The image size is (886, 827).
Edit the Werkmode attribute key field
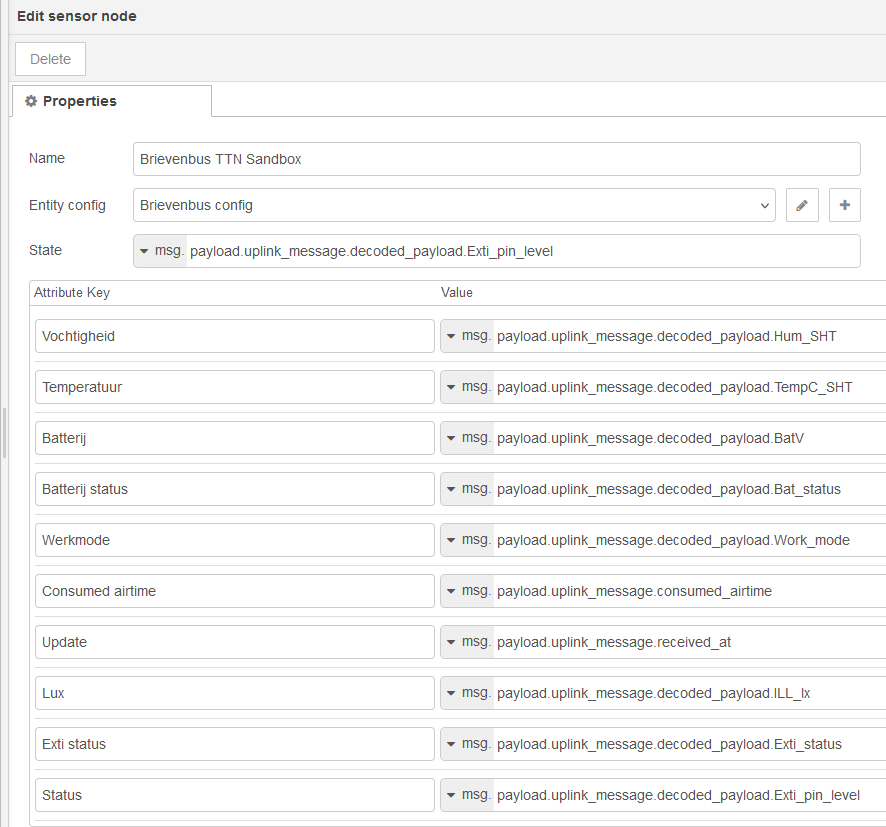pyautogui.click(x=234, y=540)
